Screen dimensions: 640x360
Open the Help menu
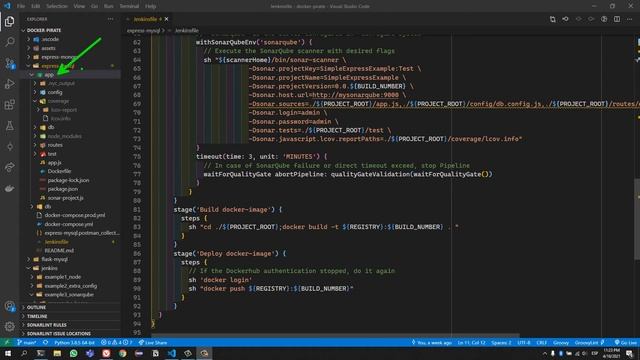click(151, 6)
